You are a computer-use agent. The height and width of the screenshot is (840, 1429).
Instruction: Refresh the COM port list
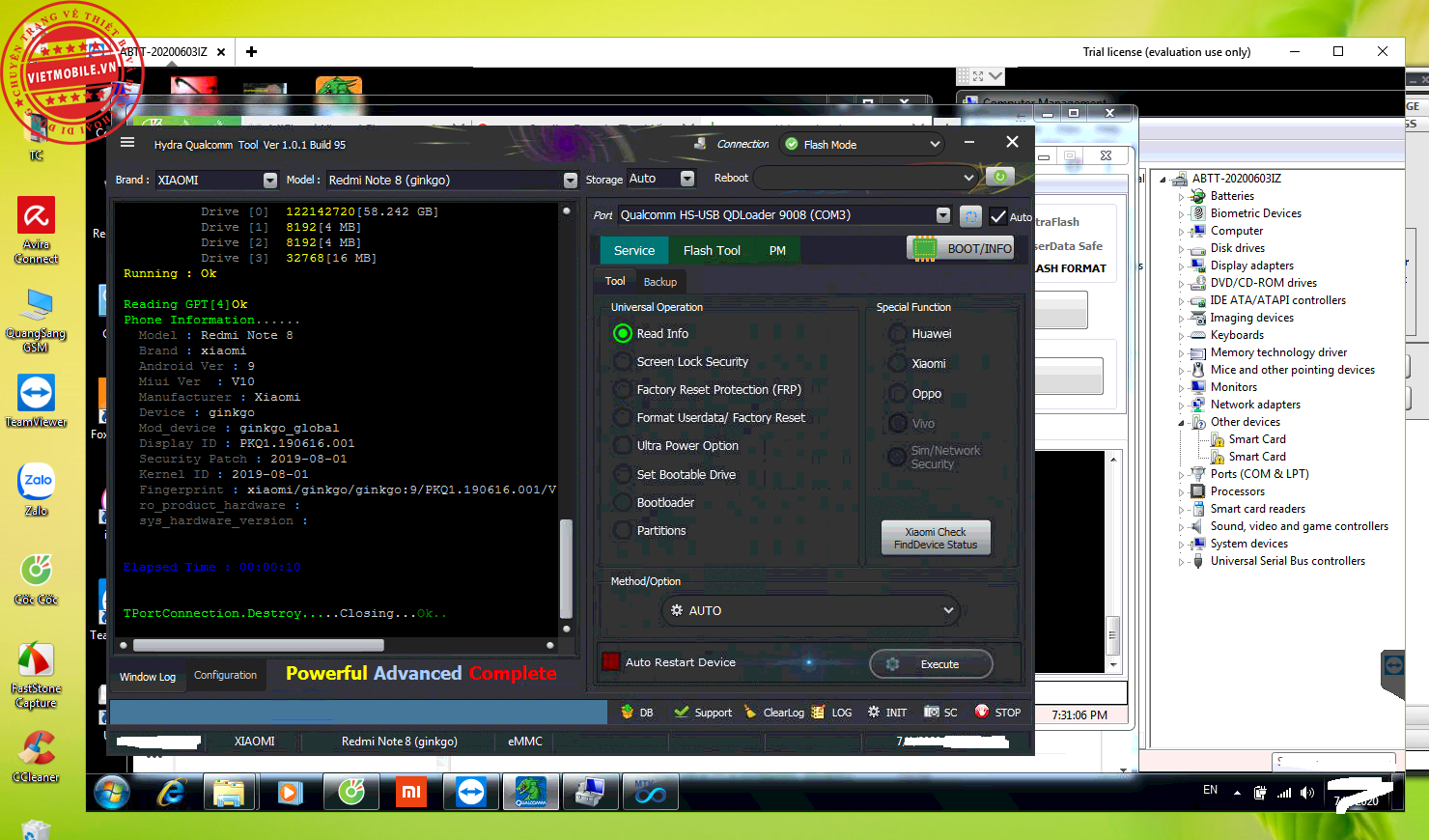(x=971, y=216)
